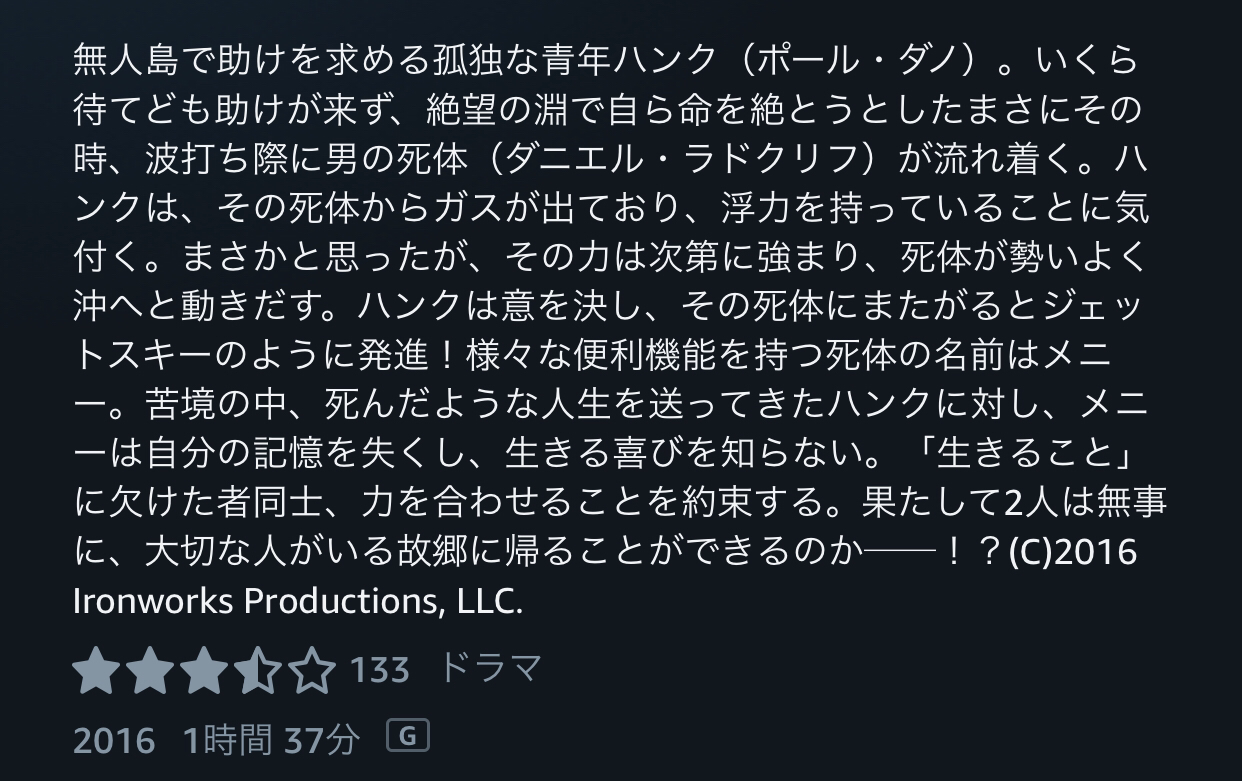Choose the third filled rating star

click(204, 670)
